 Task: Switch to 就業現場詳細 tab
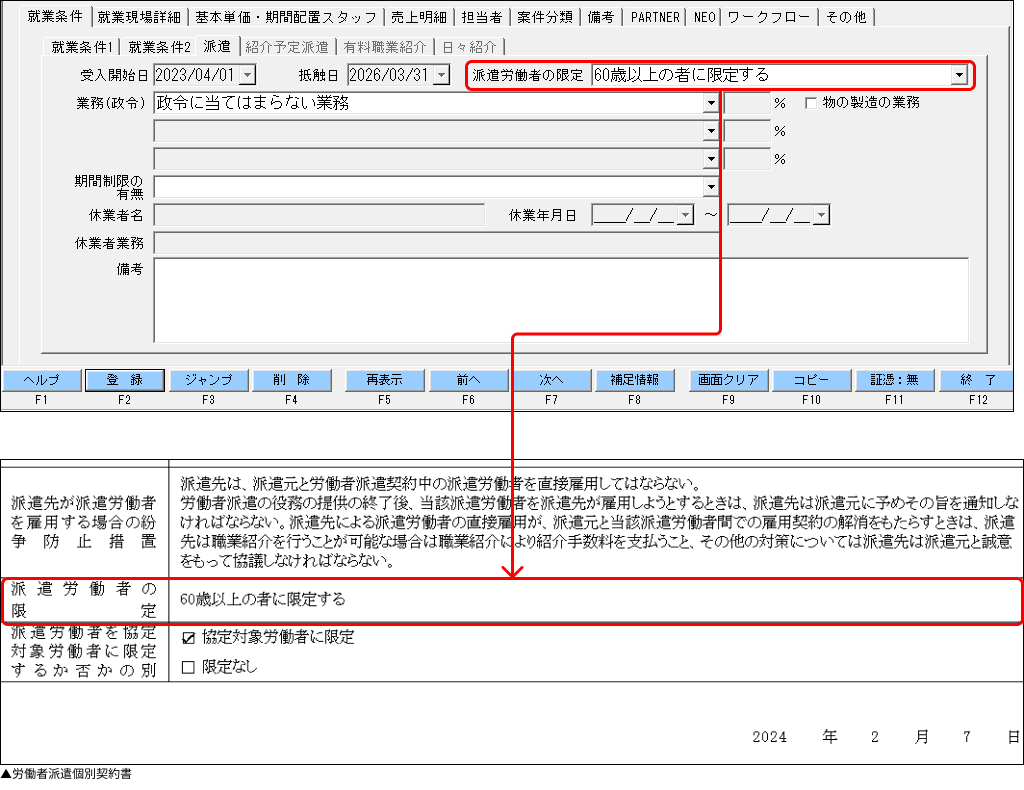point(139,17)
